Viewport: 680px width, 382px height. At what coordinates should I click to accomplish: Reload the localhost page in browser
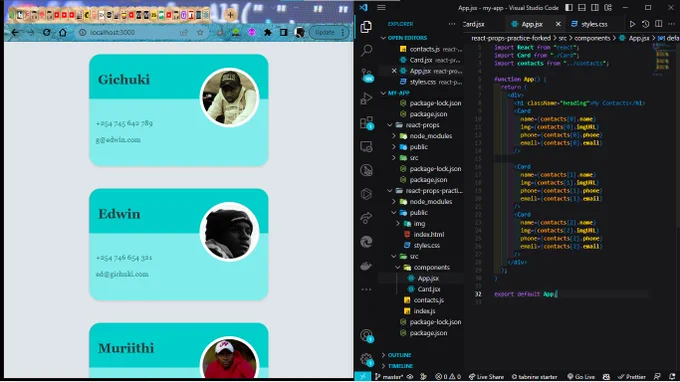tap(46, 33)
